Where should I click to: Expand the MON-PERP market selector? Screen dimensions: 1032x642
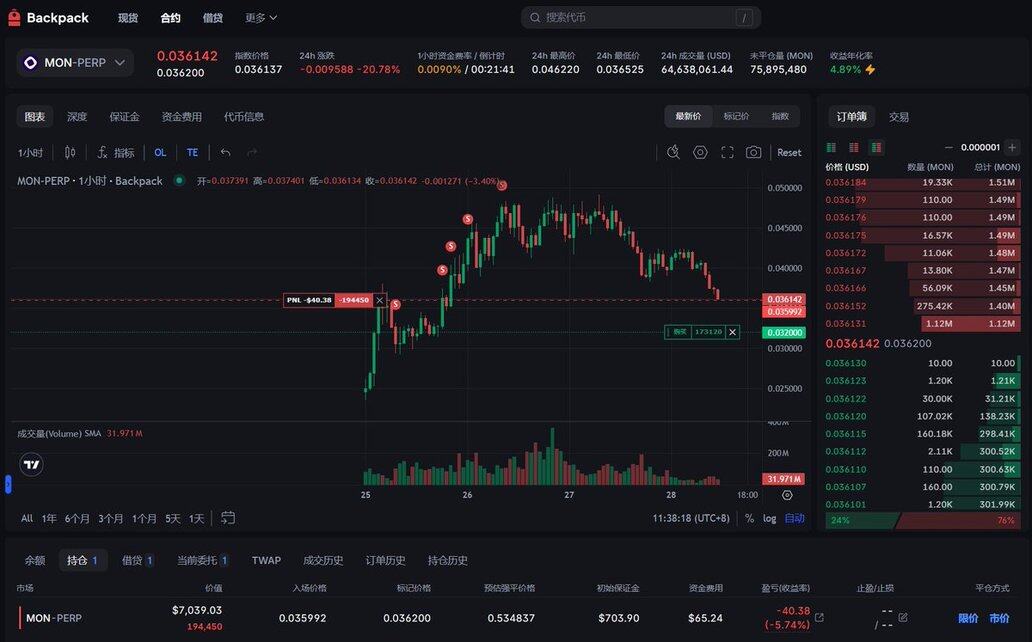(x=75, y=62)
